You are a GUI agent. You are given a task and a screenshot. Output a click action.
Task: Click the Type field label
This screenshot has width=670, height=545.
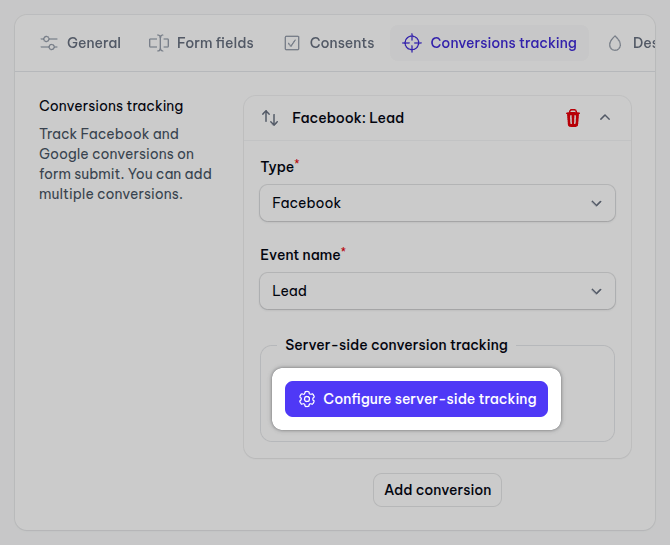279,167
